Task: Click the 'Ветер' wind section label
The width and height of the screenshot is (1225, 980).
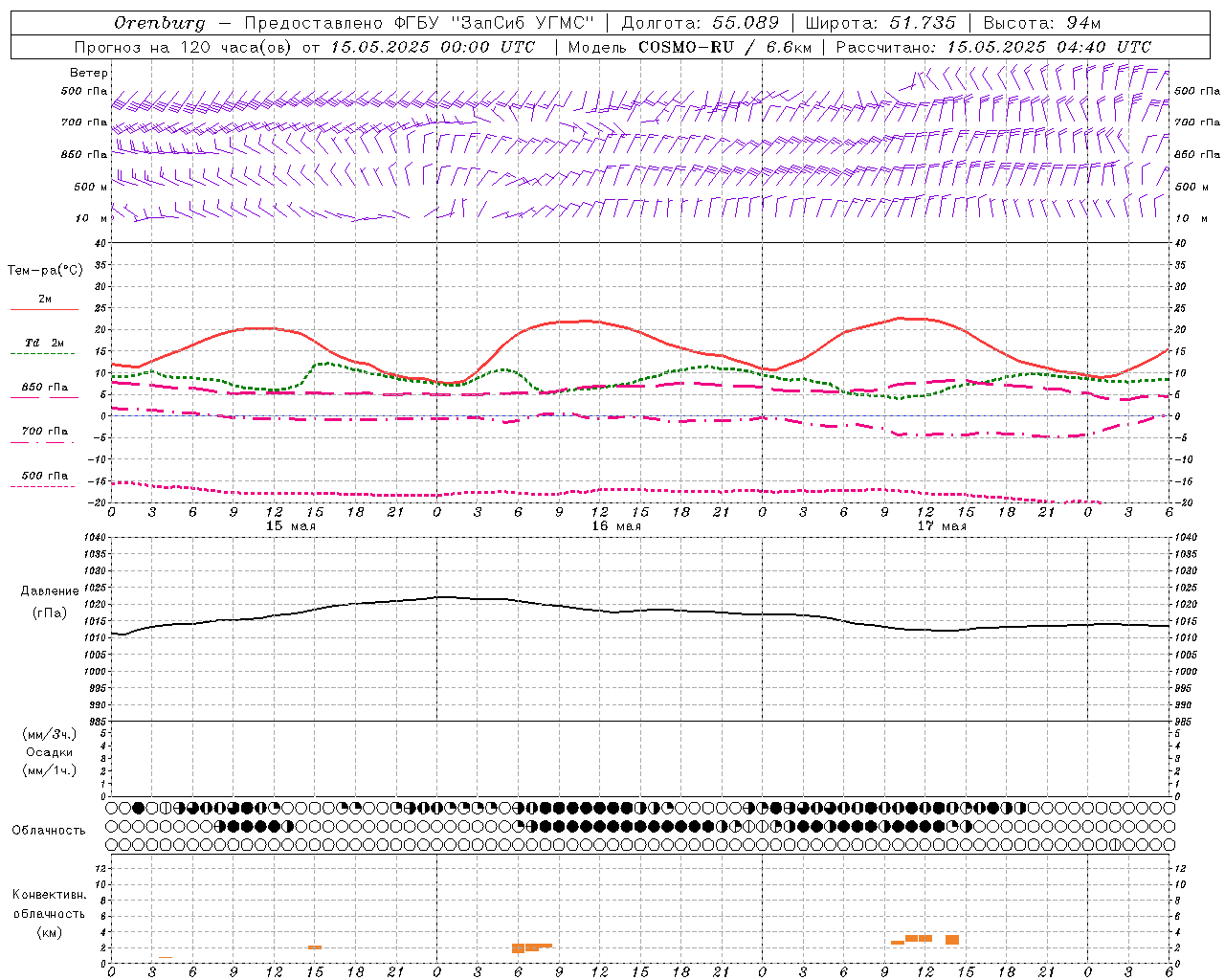Action: point(89,73)
